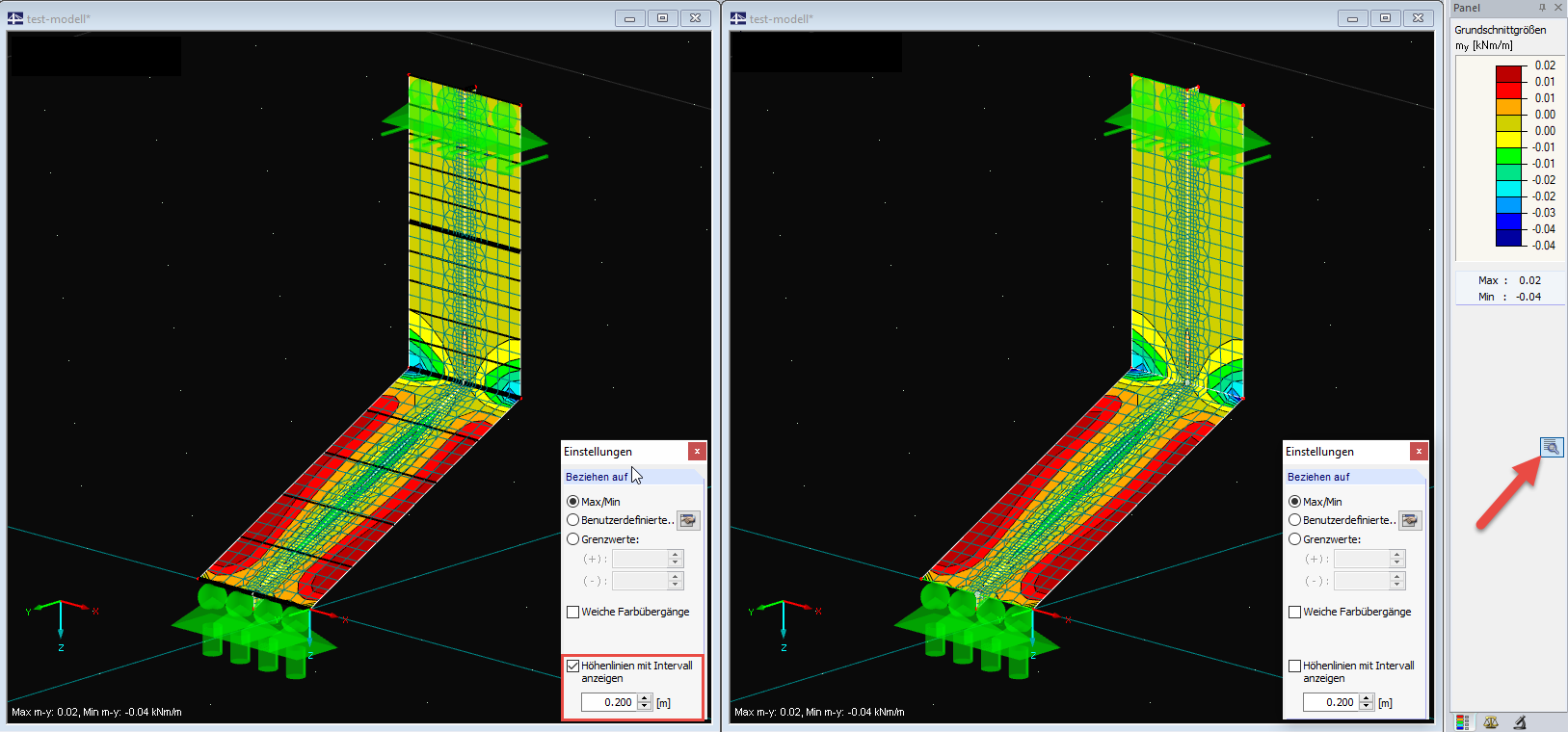Screen dimensions: 1568x732
Task: Click the dark red swatch in the legend
Action: point(1508,73)
